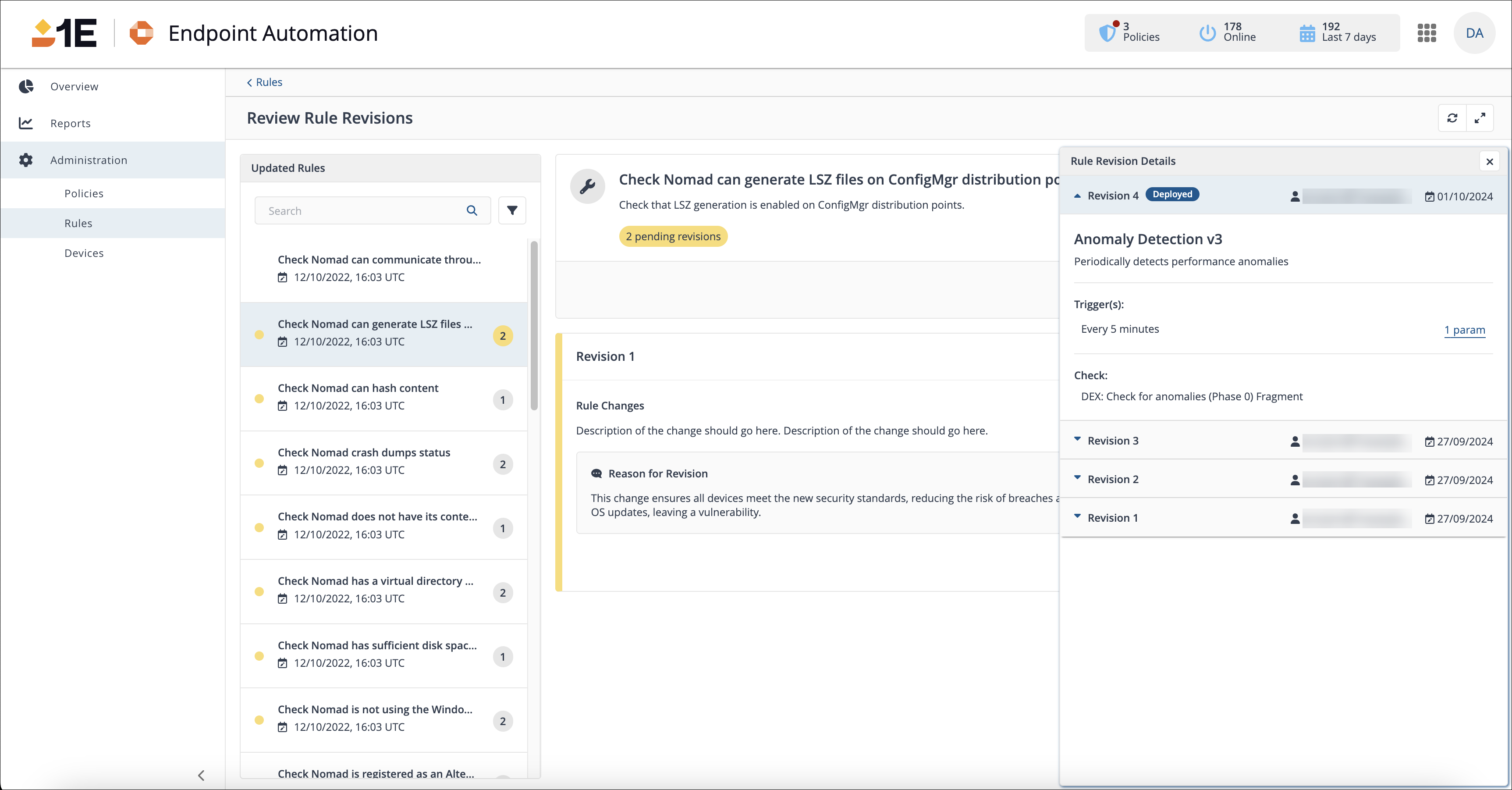Close the Rule Revision Details panel

pyautogui.click(x=1489, y=161)
